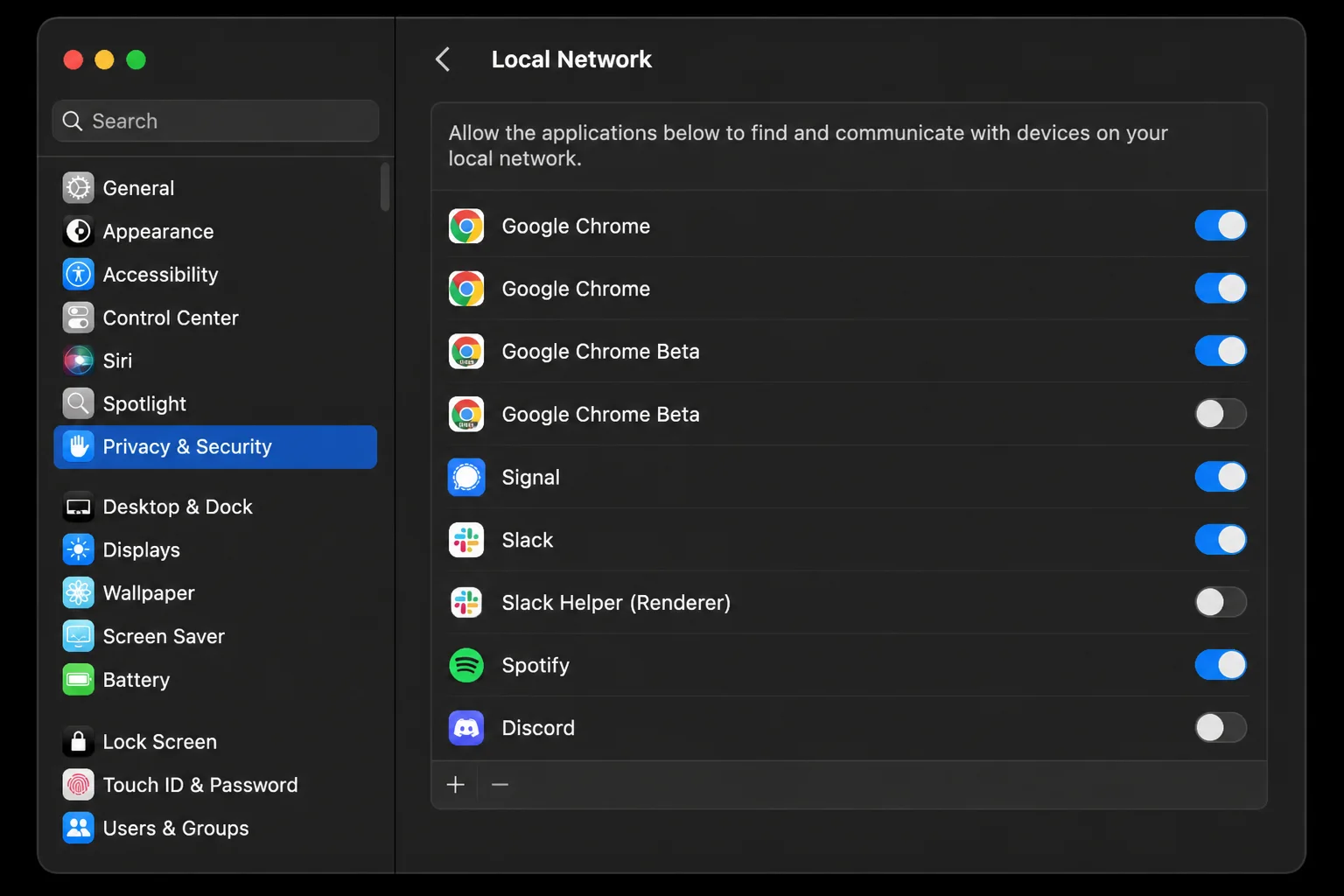This screenshot has height=896, width=1344.
Task: Click the Desktop & Dock icon
Action: click(78, 507)
